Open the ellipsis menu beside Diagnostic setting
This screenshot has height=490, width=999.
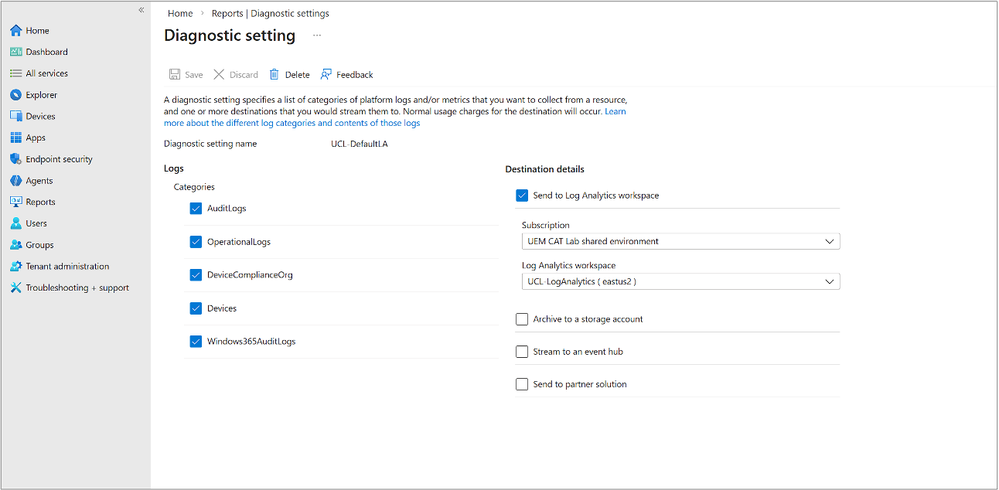[318, 35]
